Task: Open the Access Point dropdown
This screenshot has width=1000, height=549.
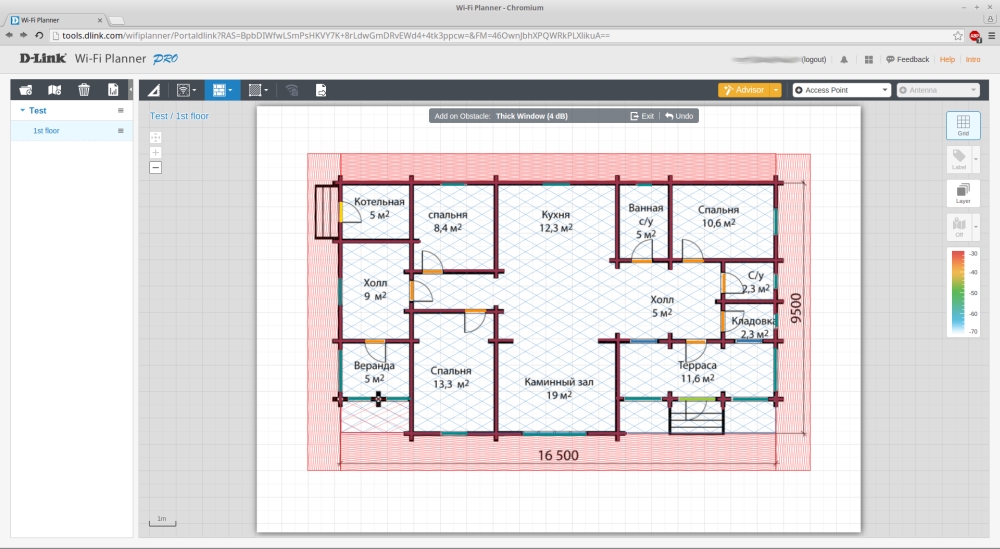Action: click(841, 90)
